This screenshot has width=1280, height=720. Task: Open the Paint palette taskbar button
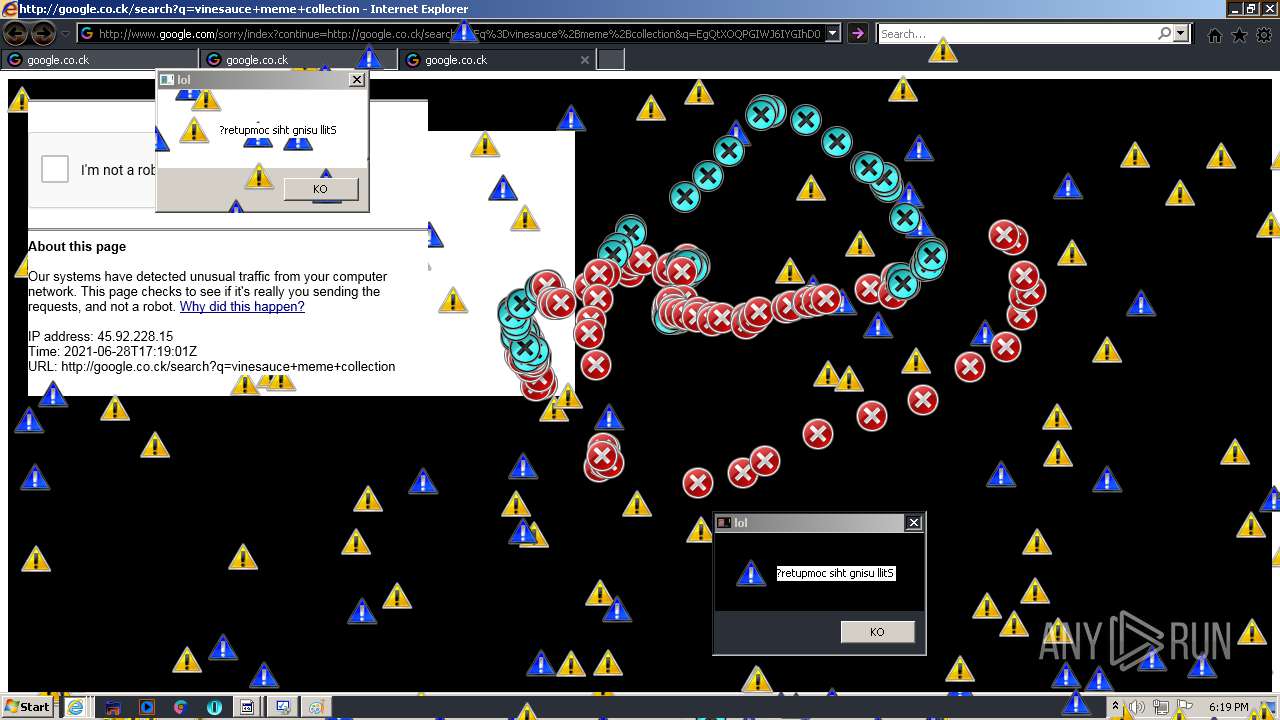(x=316, y=707)
